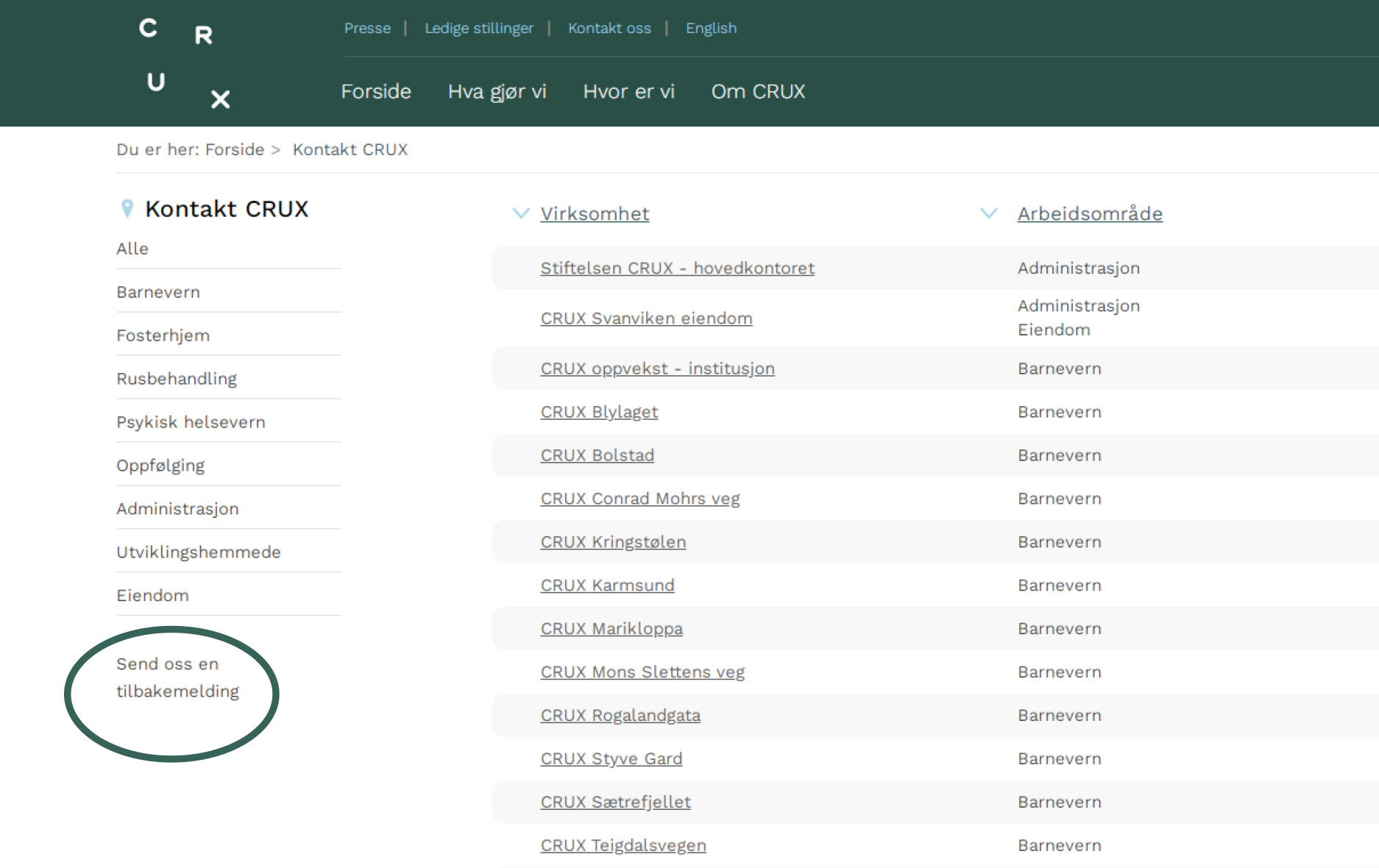Select the Eiendom sidebar category
The width and height of the screenshot is (1379, 868).
[152, 595]
